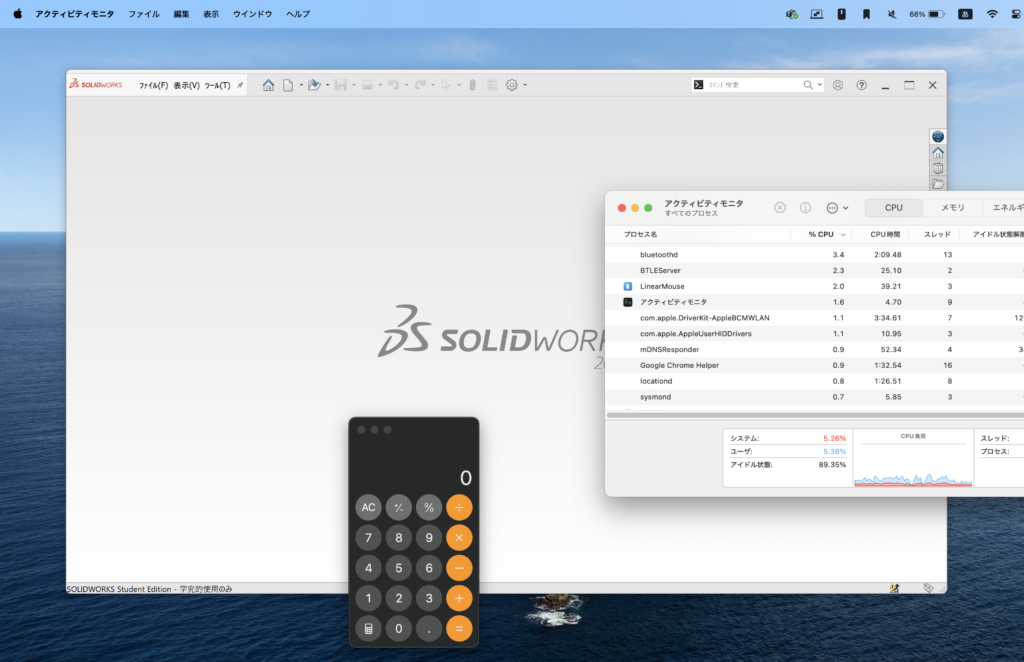Open the Apple menu
Image resolution: width=1024 pixels, height=662 pixels.
click(x=18, y=14)
